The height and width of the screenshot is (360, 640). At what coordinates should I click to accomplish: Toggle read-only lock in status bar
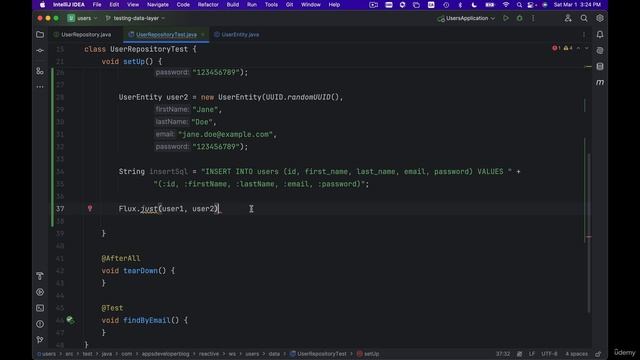(598, 354)
